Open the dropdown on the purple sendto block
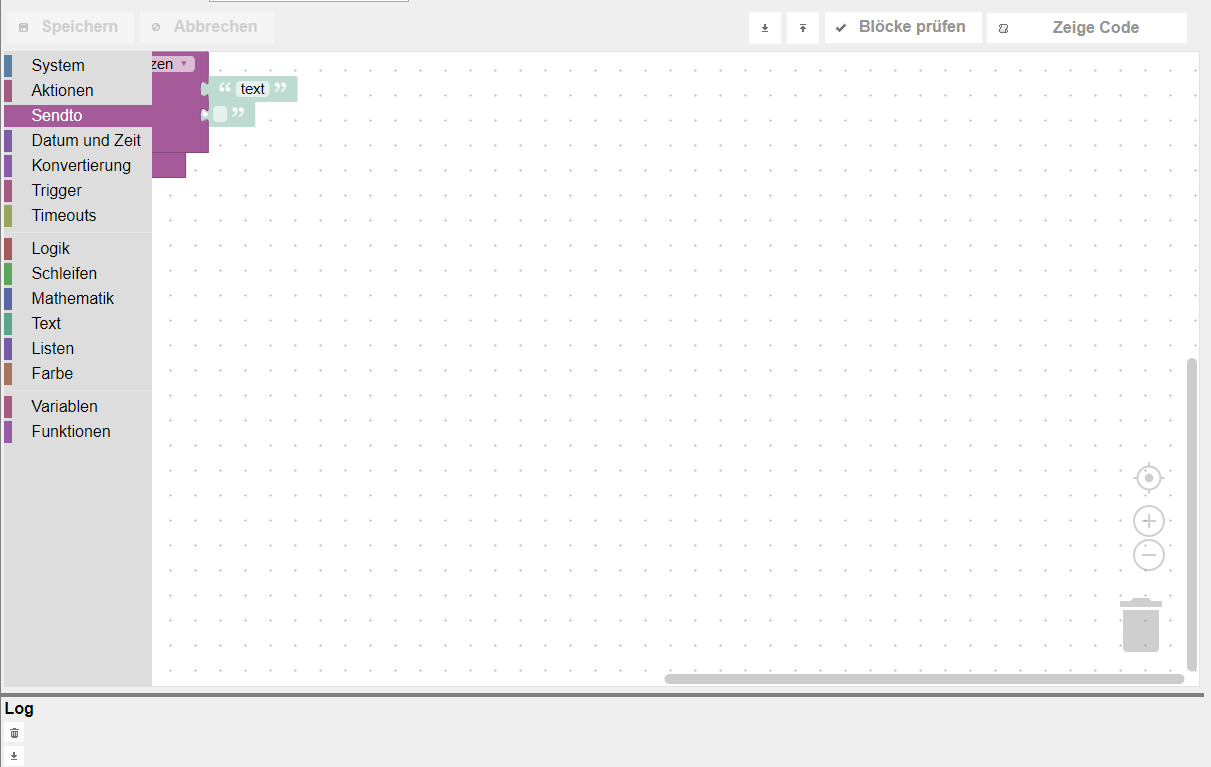Screen dimensions: 1211x767 coord(184,63)
